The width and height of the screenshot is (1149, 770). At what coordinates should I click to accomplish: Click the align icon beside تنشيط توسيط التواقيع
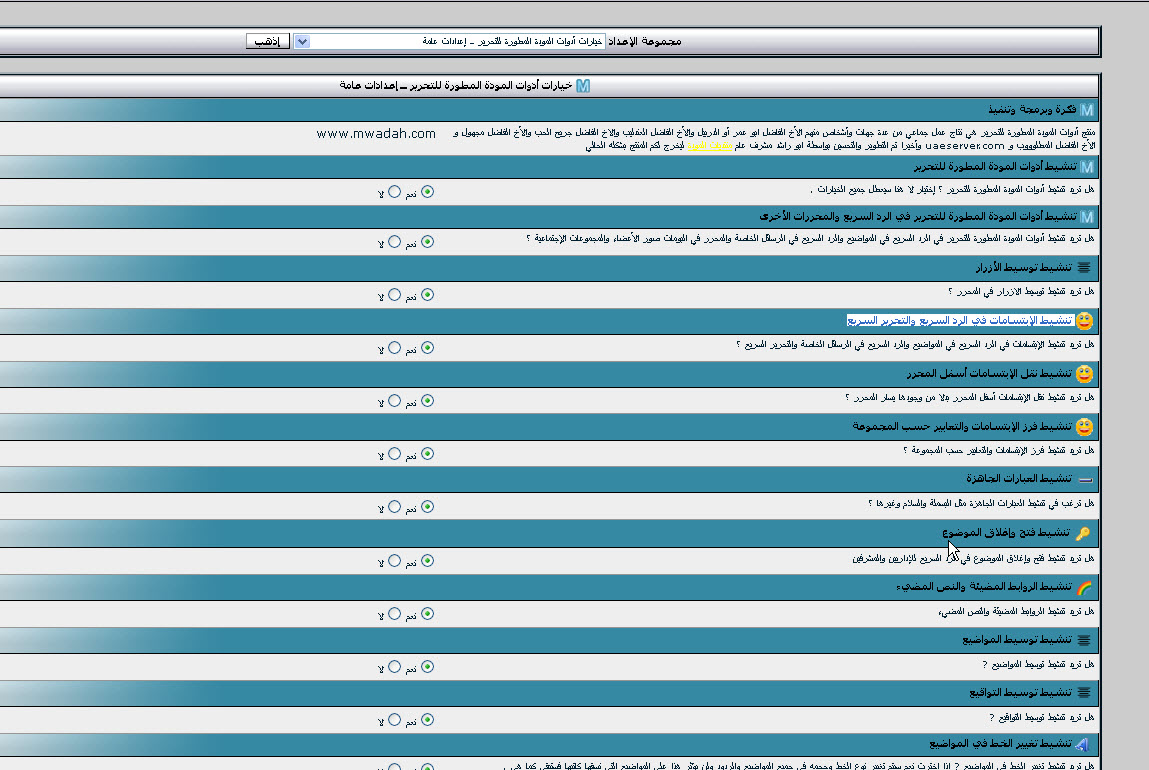(x=1085, y=692)
